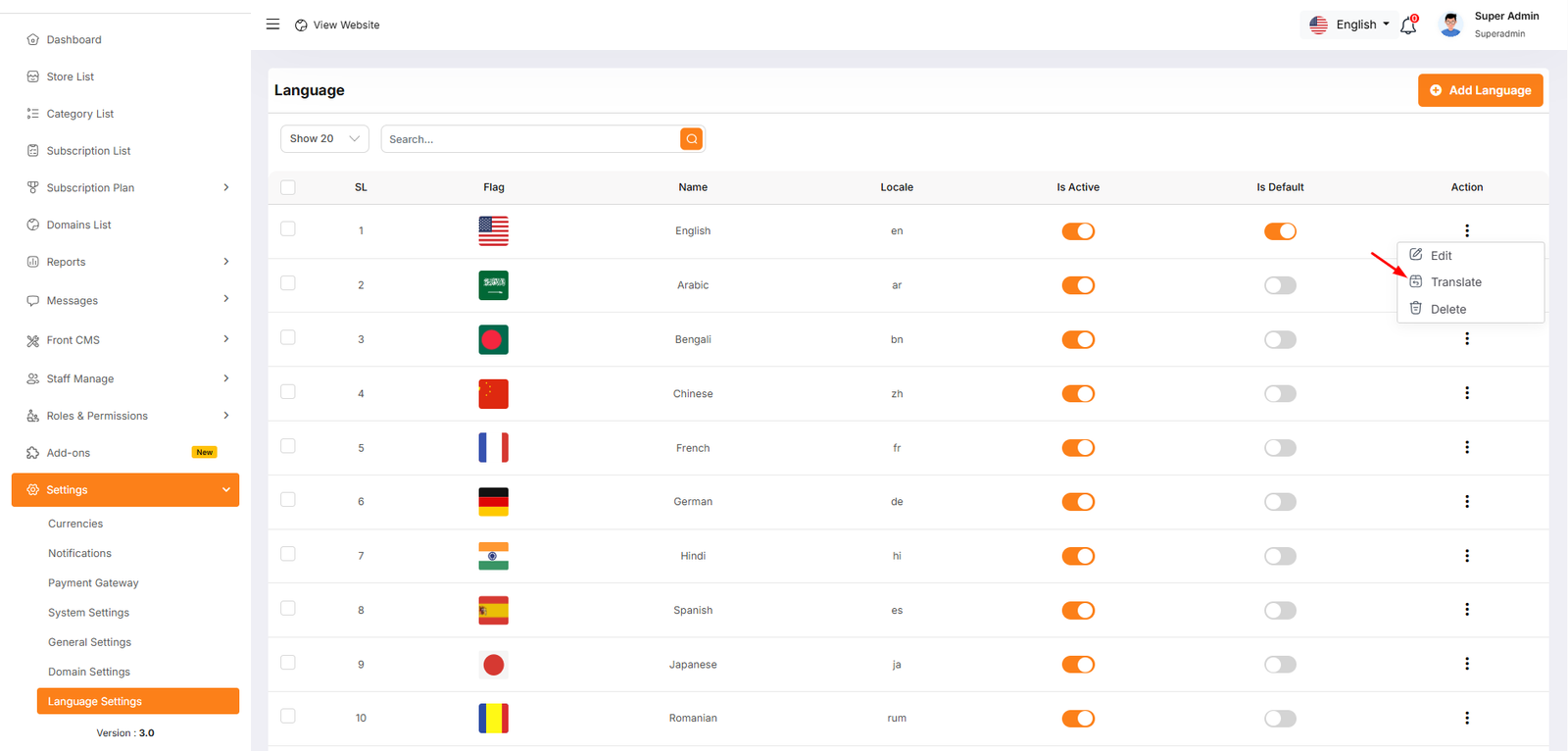Open the English language selector dropdown
This screenshot has height=751, width=1568.
pyautogui.click(x=1350, y=25)
